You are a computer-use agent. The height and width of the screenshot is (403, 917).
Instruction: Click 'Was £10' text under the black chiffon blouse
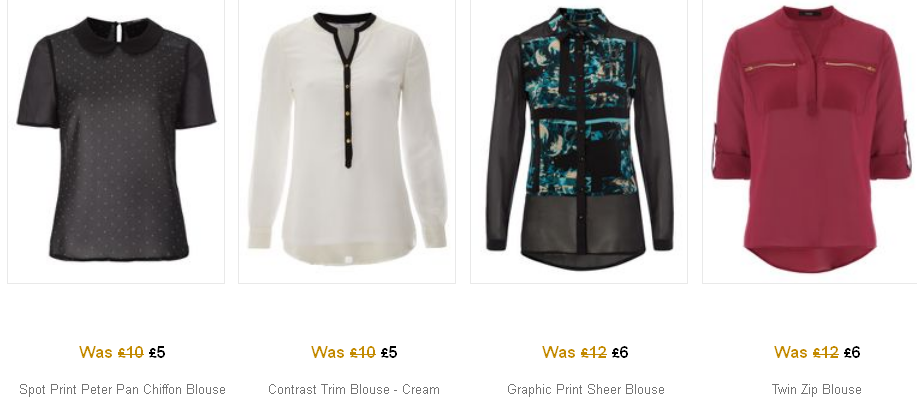click(111, 352)
